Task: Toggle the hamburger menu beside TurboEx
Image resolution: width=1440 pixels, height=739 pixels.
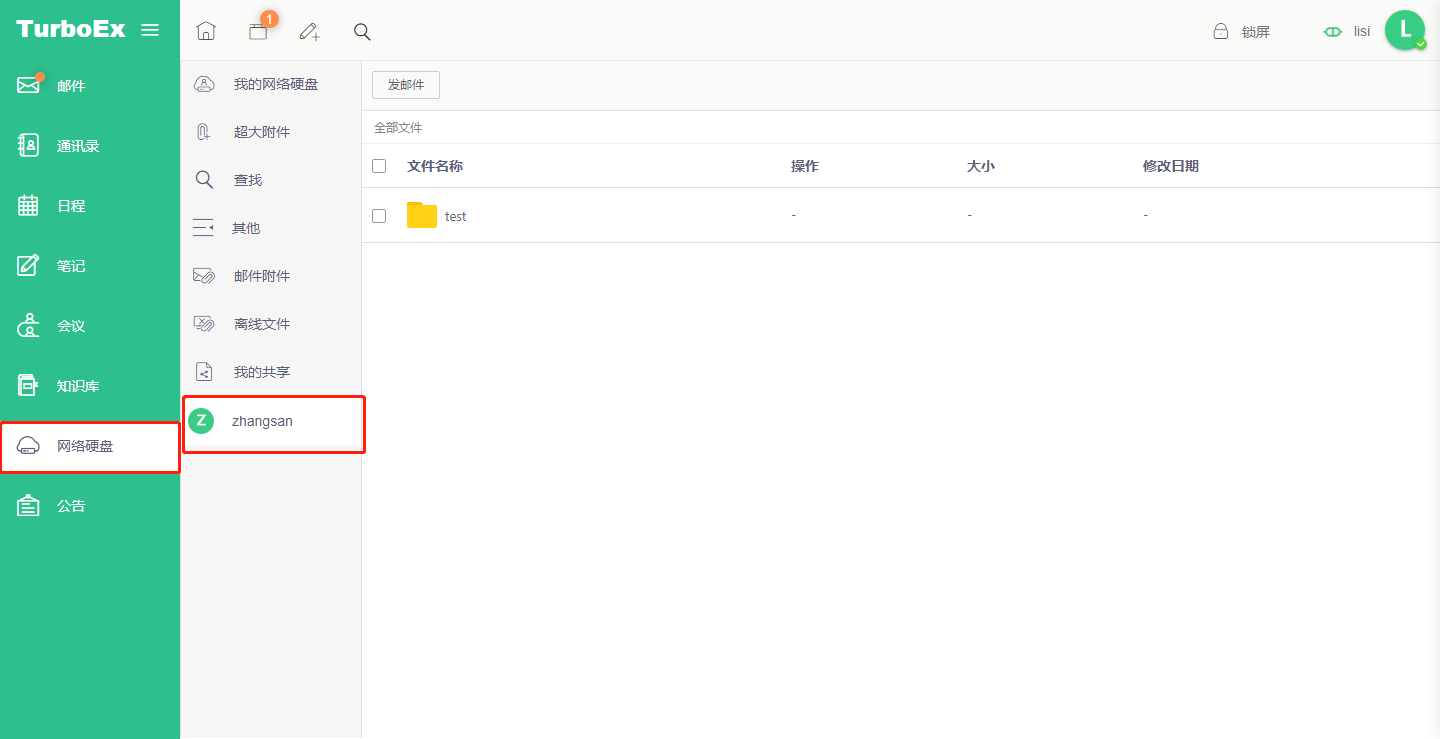Action: pyautogui.click(x=150, y=30)
